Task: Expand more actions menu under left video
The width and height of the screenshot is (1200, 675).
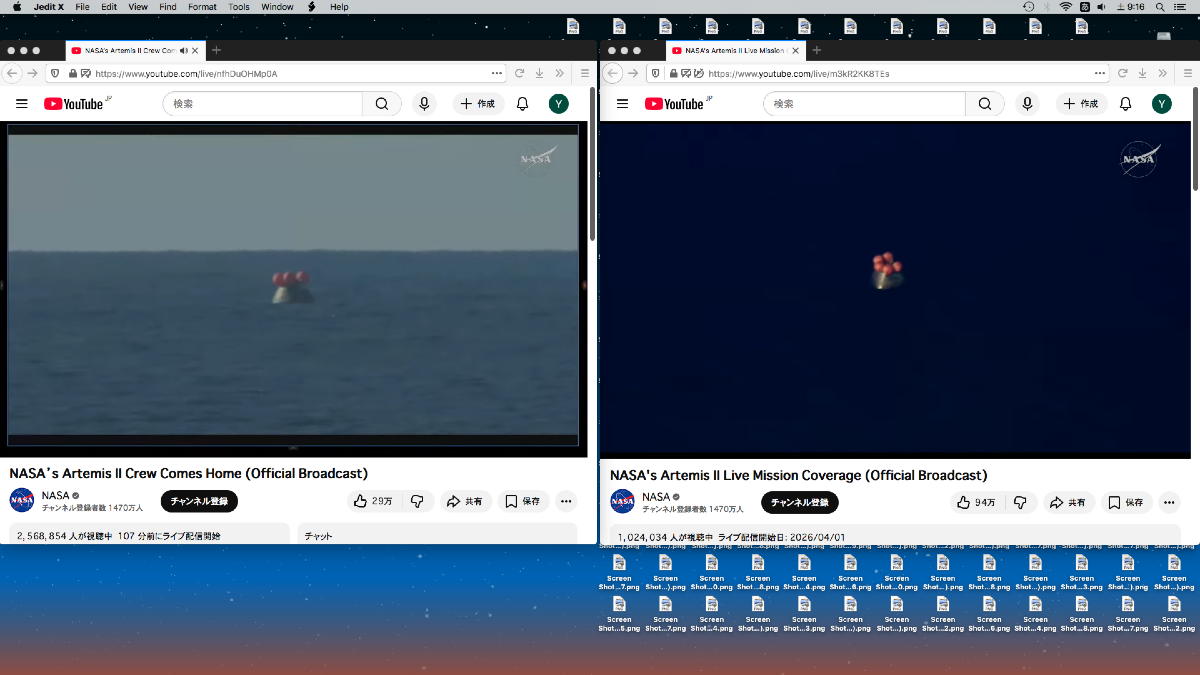Action: [x=566, y=501]
